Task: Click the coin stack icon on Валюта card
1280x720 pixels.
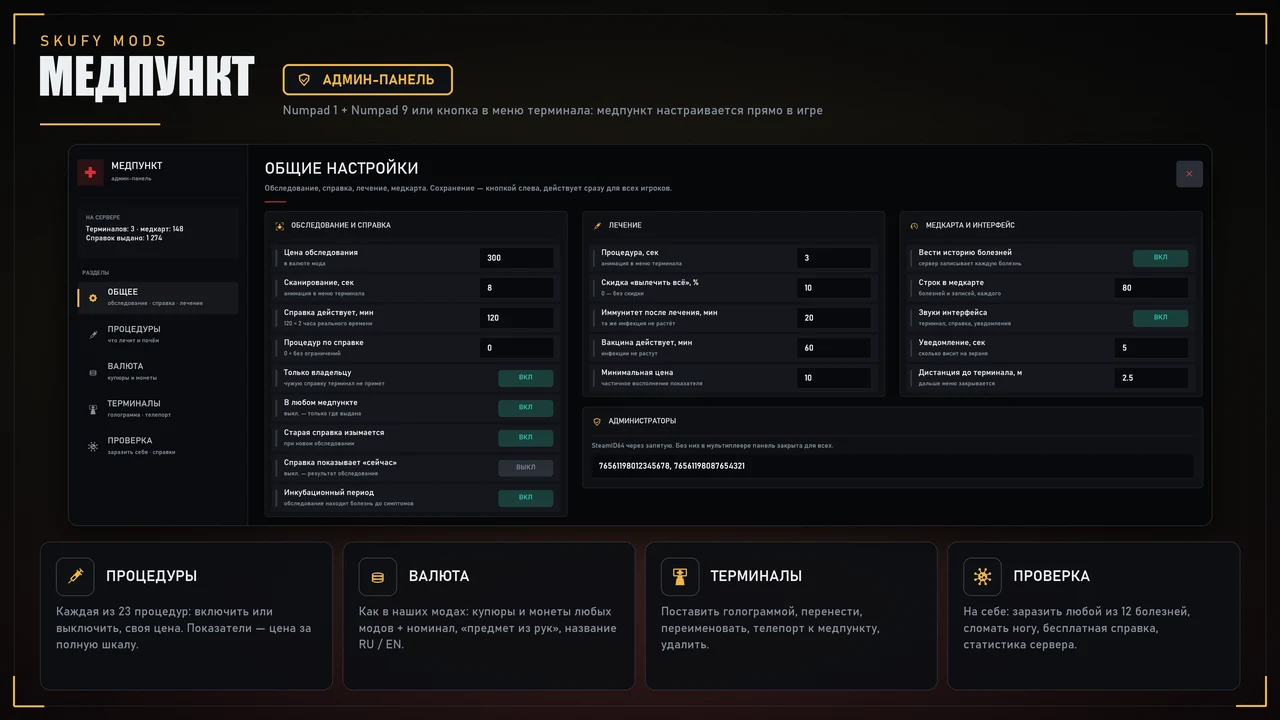Action: pyautogui.click(x=378, y=577)
